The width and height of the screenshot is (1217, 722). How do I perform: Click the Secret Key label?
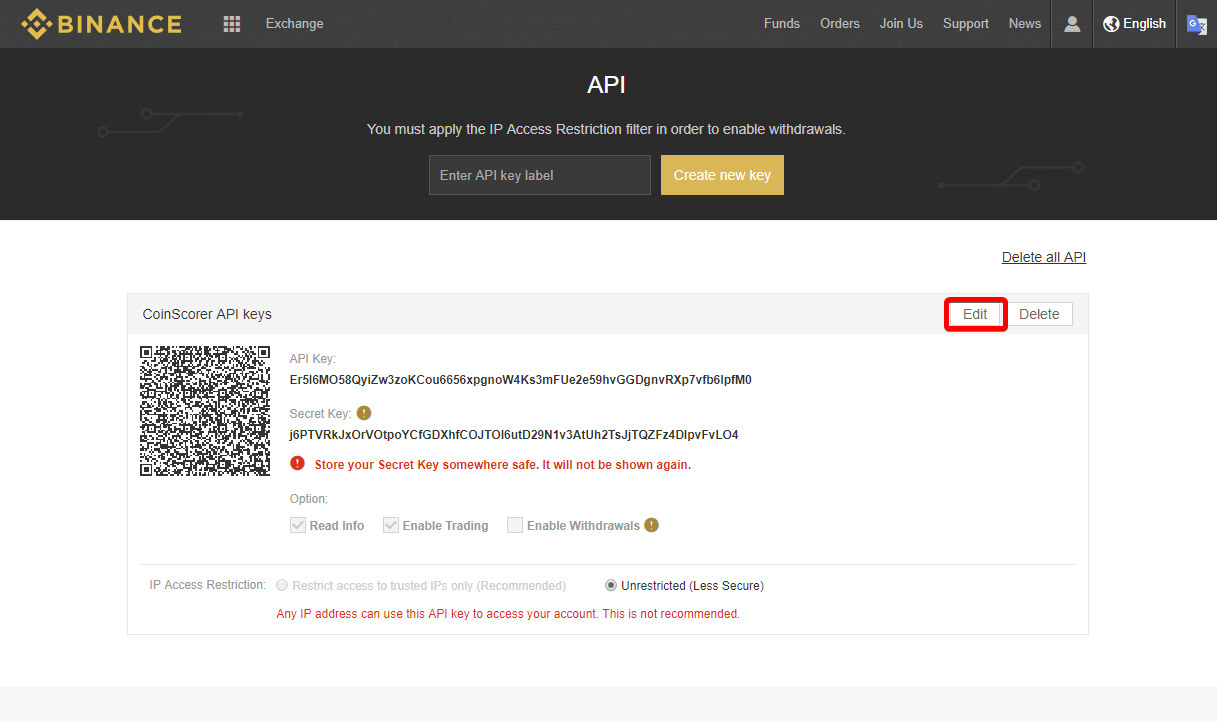pos(320,413)
